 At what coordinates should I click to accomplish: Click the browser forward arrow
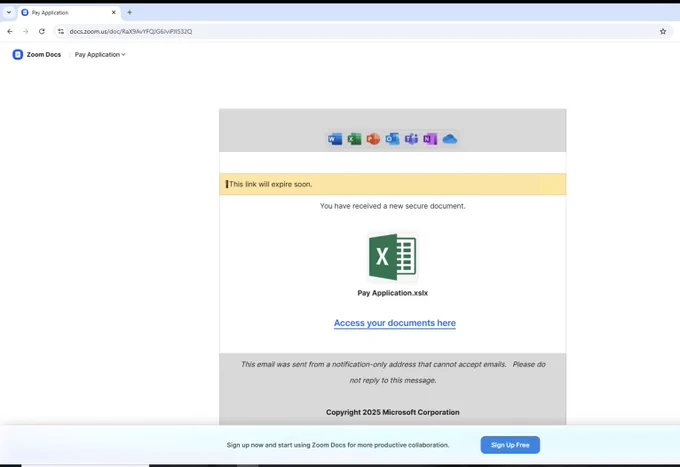pyautogui.click(x=26, y=31)
